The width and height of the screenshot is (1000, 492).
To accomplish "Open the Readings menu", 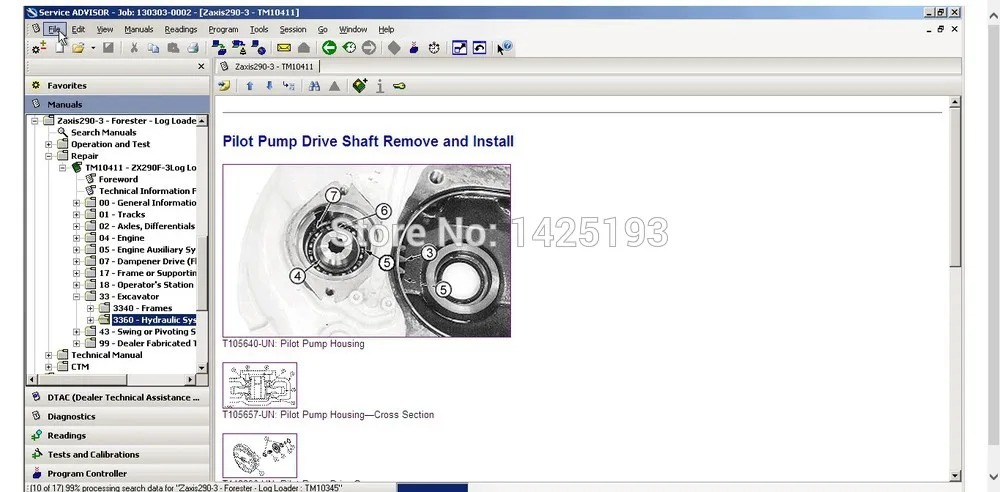I will point(180,29).
